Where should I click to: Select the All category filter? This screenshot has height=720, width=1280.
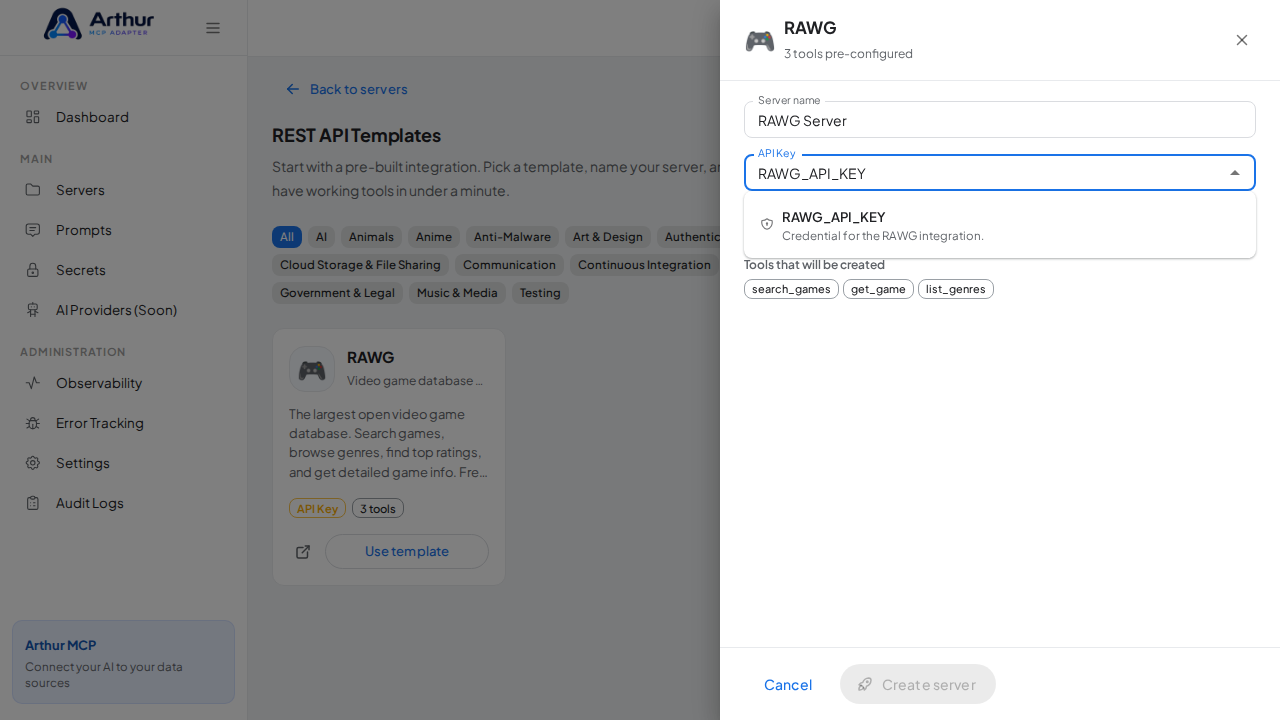click(287, 237)
